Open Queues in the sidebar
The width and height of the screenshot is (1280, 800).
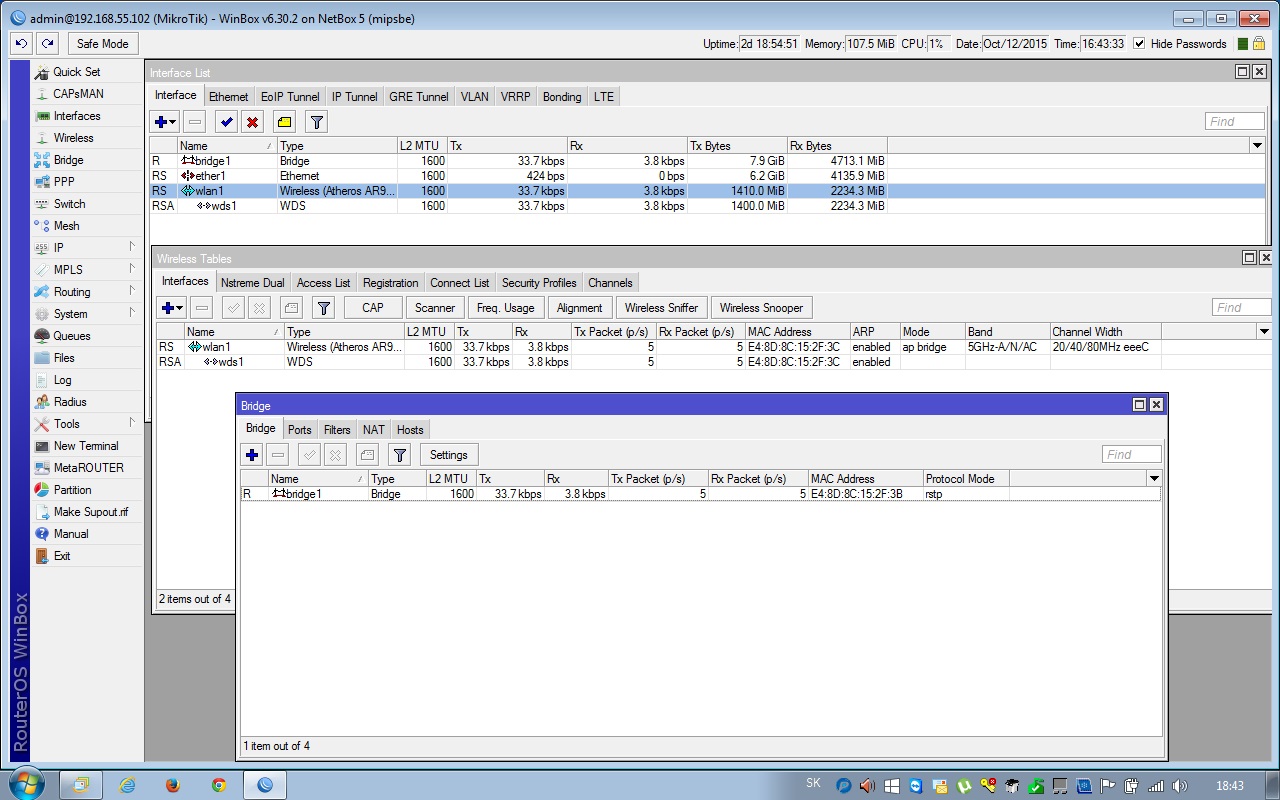pyautogui.click(x=72, y=336)
